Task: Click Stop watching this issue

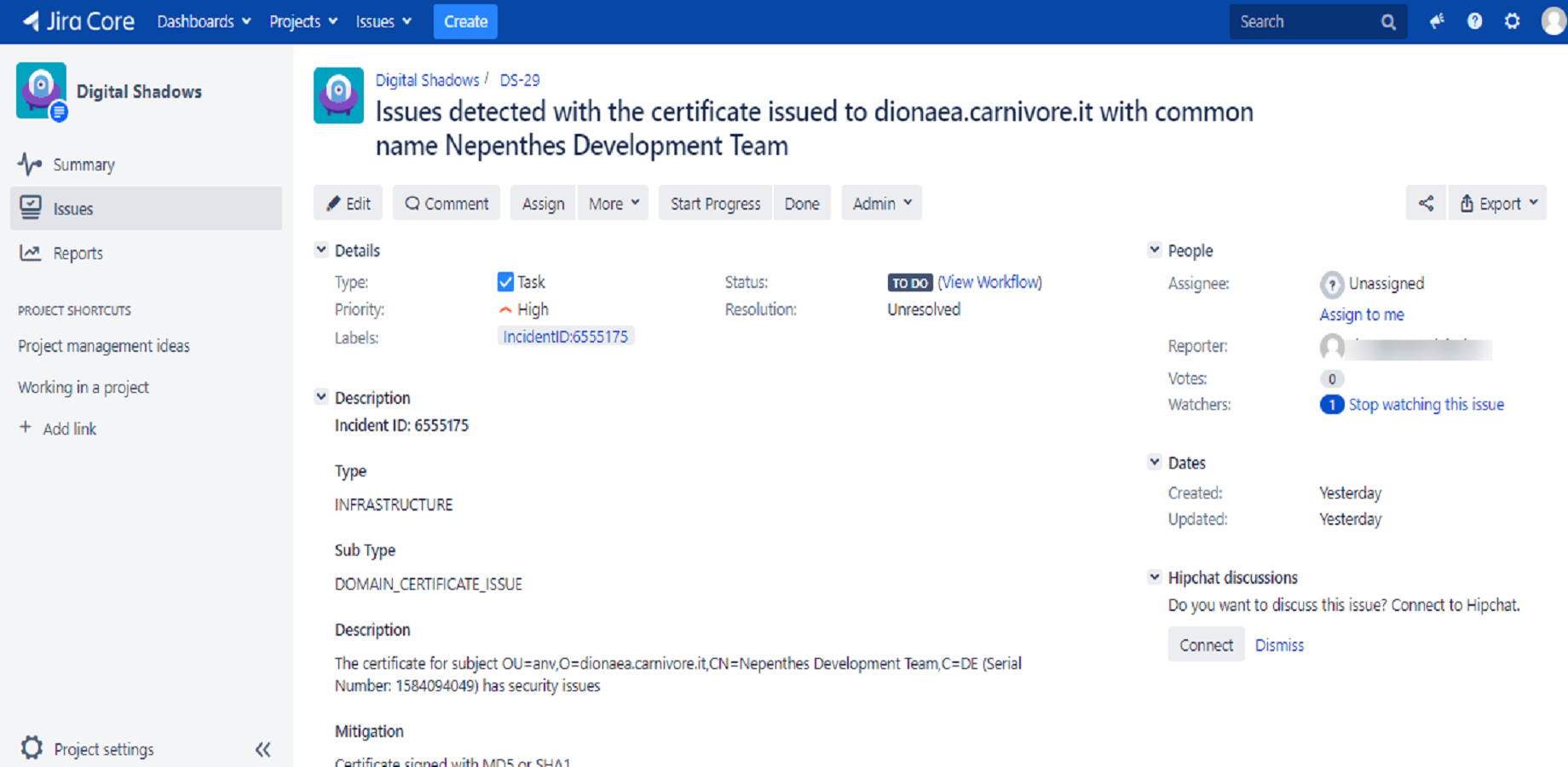Action: point(1426,405)
